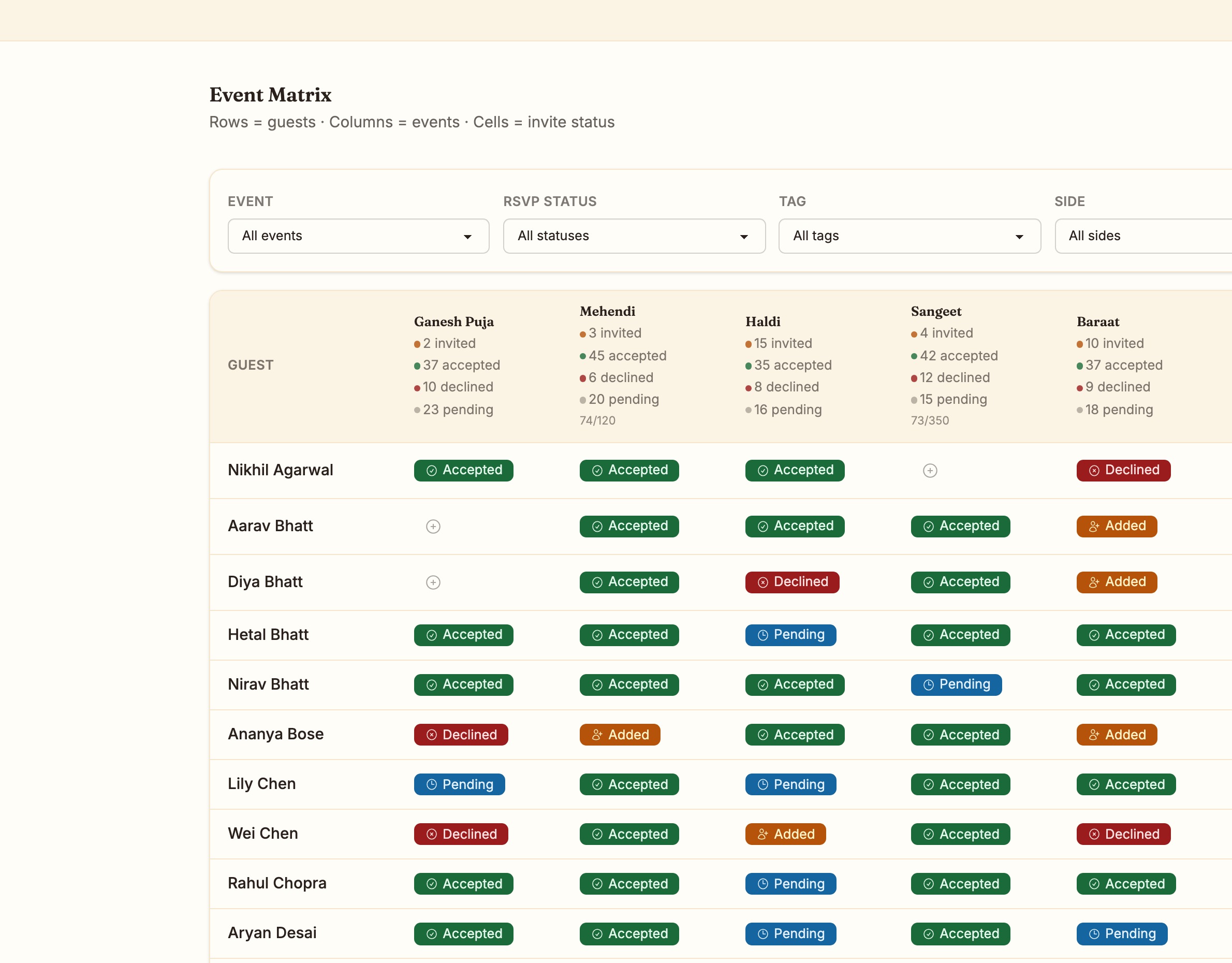The width and height of the screenshot is (1232, 963).
Task: Open guest row Aarav Bhatt
Action: tap(270, 526)
